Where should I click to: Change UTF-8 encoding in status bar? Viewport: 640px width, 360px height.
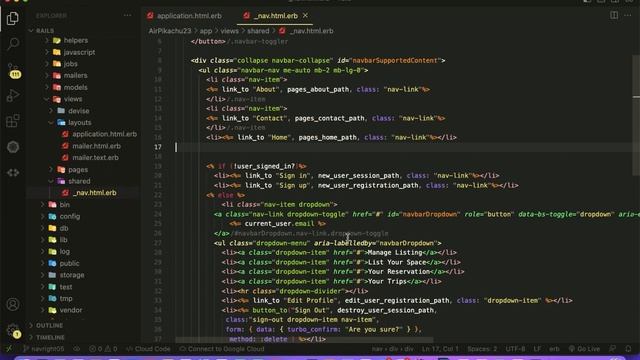click(x=516, y=349)
